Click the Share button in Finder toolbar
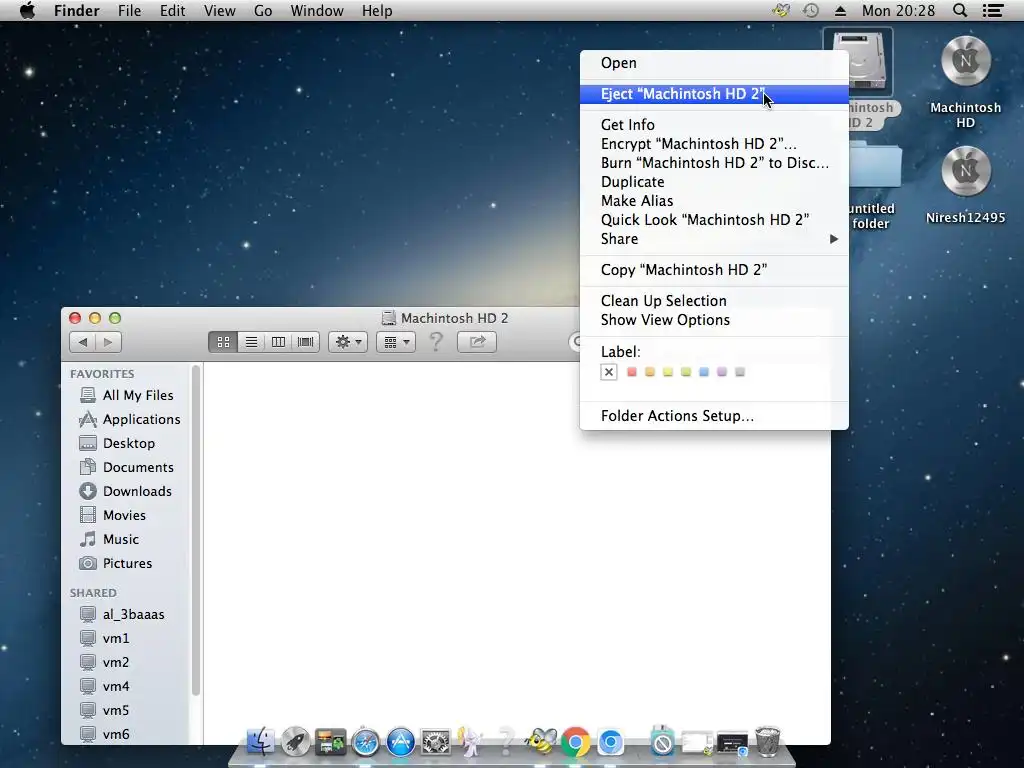The image size is (1024, 768). click(x=477, y=342)
